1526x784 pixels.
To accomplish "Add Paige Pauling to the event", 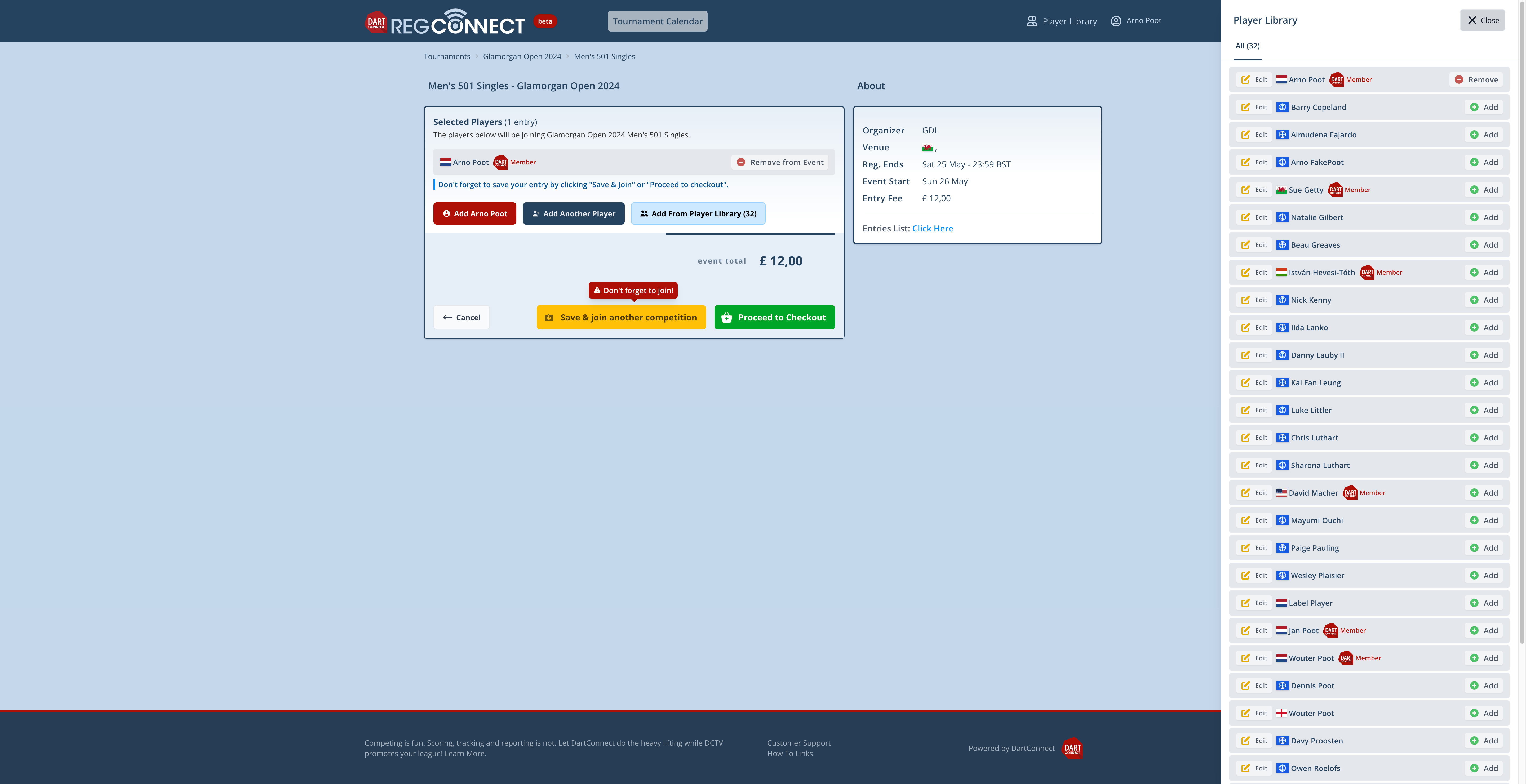I will [1484, 548].
